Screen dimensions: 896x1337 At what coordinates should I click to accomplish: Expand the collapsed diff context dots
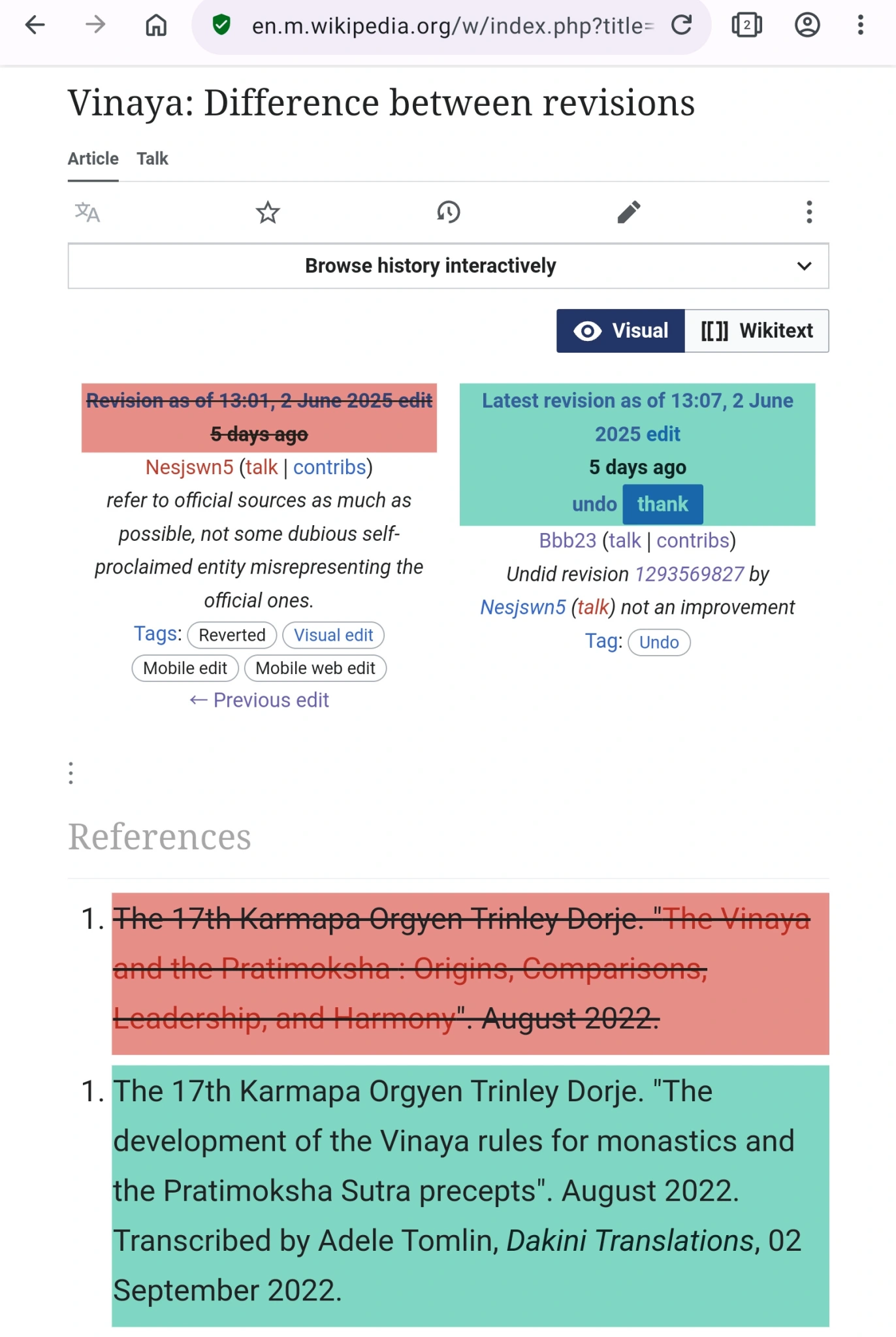pyautogui.click(x=71, y=773)
